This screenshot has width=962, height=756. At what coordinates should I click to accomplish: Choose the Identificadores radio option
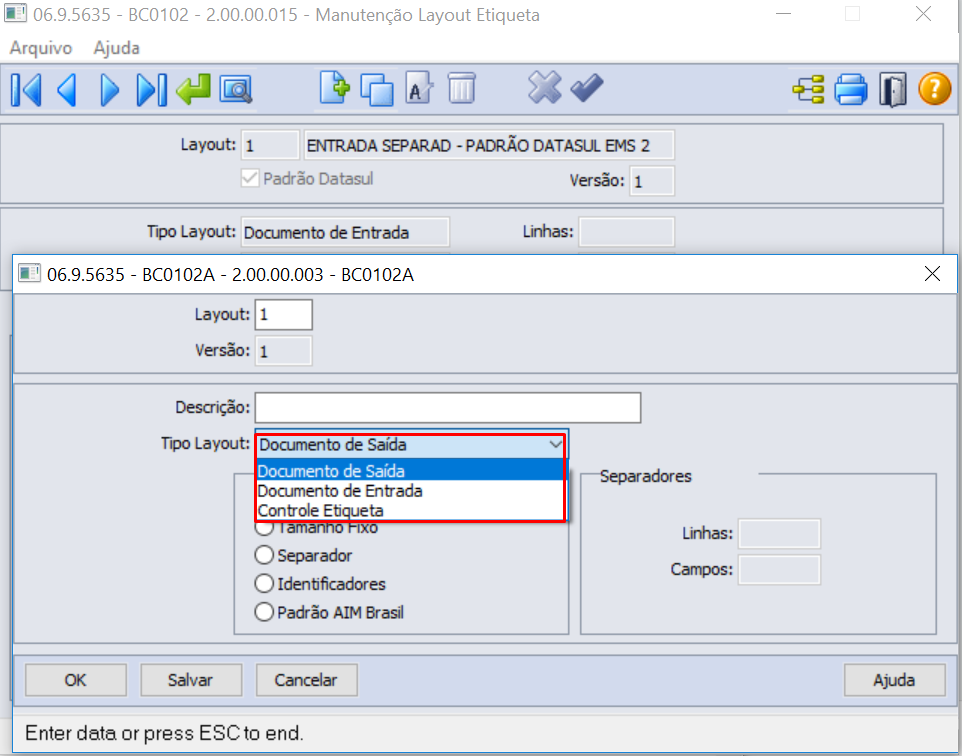pos(264,584)
